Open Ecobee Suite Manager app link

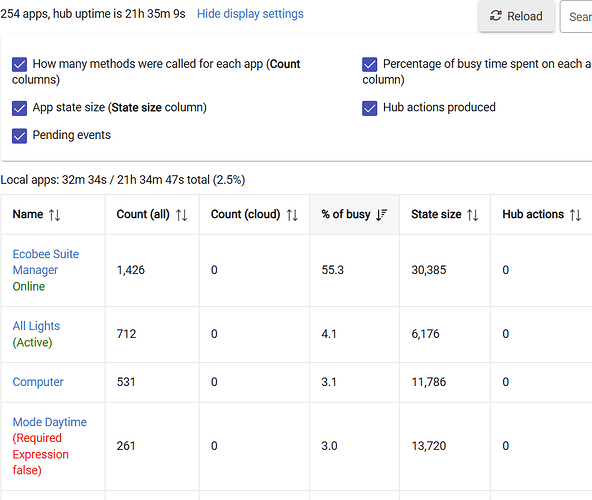click(46, 262)
